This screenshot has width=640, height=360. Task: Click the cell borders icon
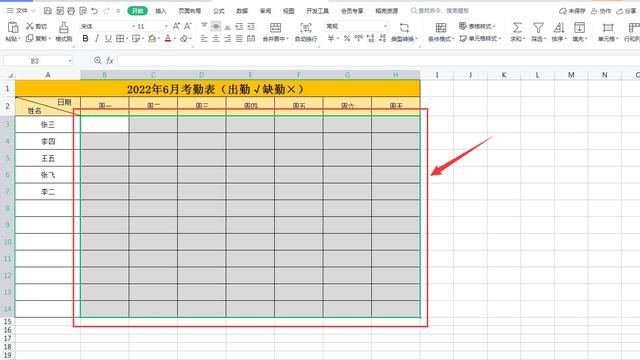click(120, 38)
